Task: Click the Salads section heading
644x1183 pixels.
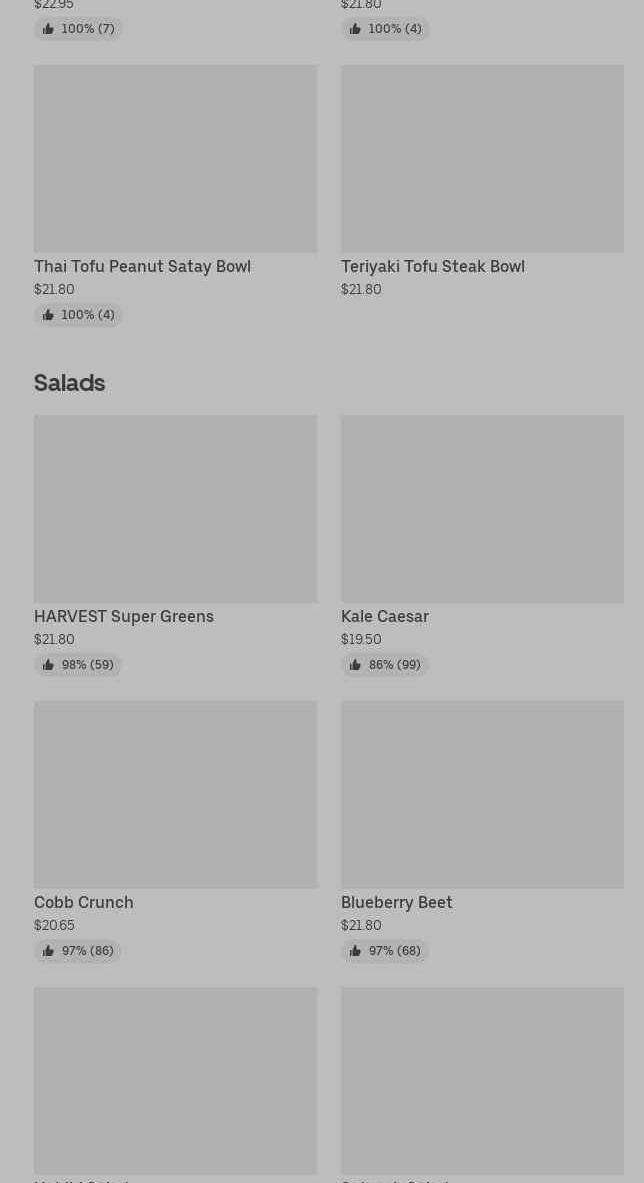Action: point(69,383)
